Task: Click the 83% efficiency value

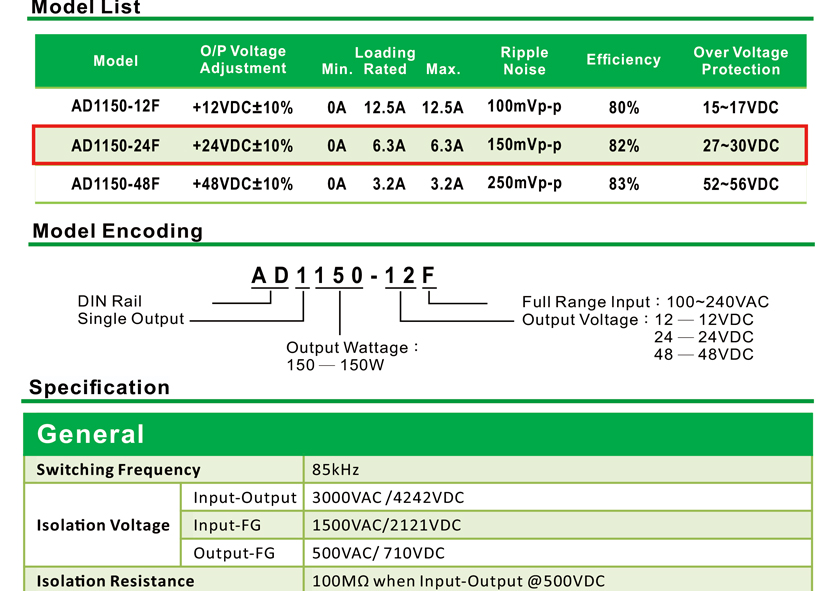Action: 624,184
